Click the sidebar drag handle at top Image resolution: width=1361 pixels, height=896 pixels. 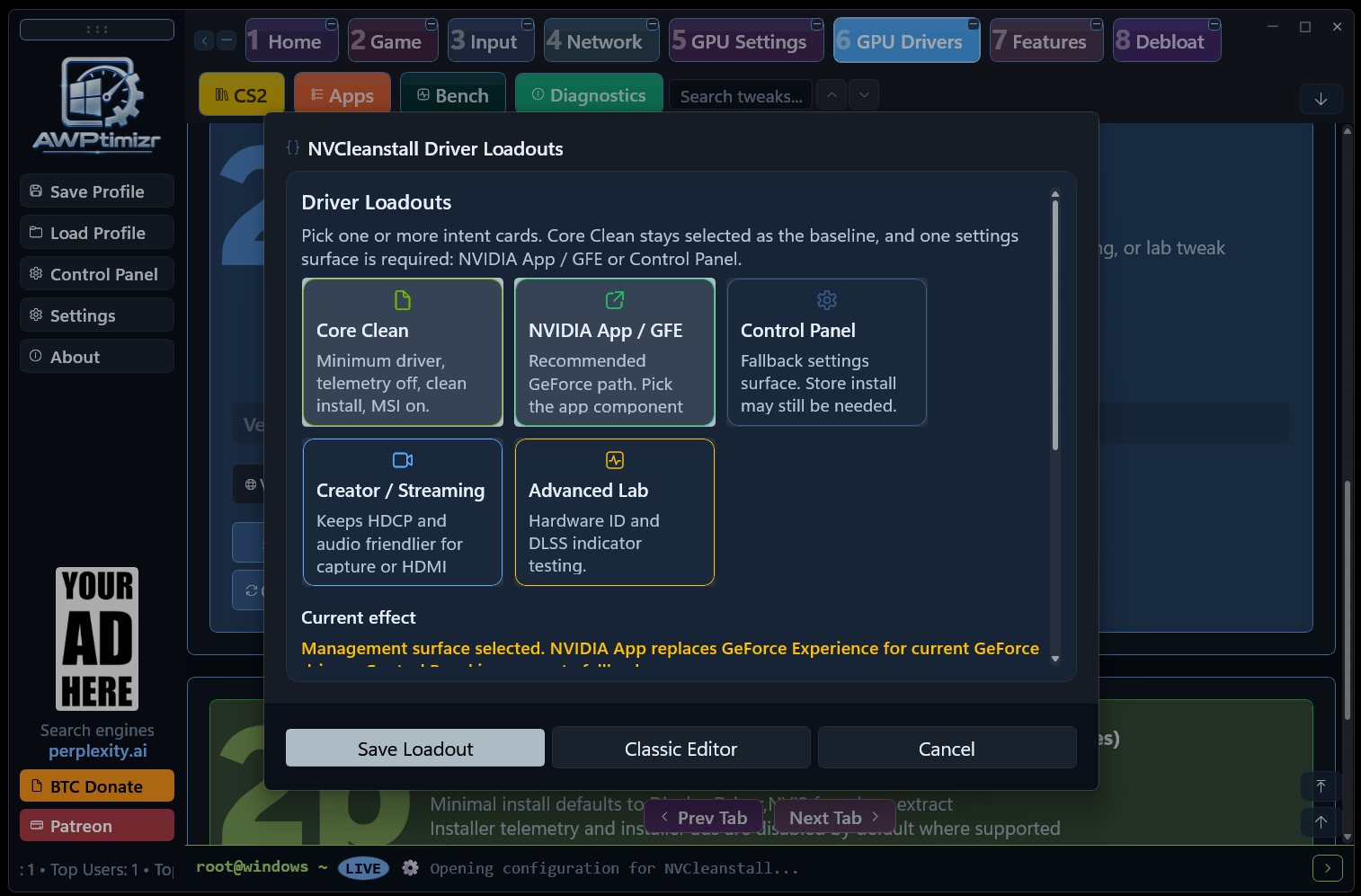[x=97, y=30]
